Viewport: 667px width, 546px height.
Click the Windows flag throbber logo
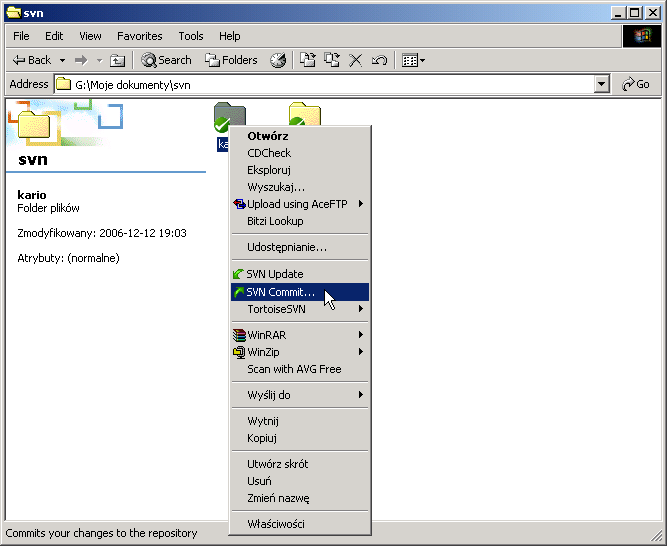642,36
